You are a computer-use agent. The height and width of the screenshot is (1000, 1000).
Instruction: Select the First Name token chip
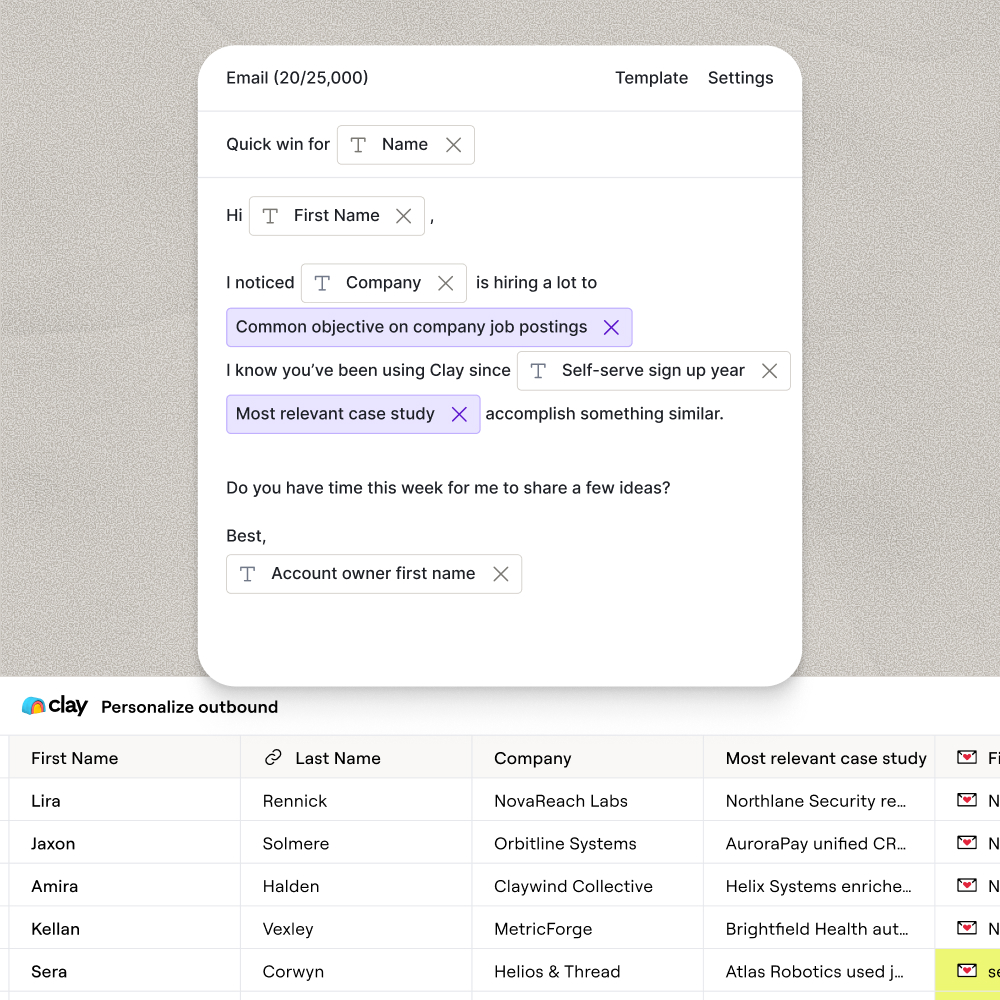point(337,216)
